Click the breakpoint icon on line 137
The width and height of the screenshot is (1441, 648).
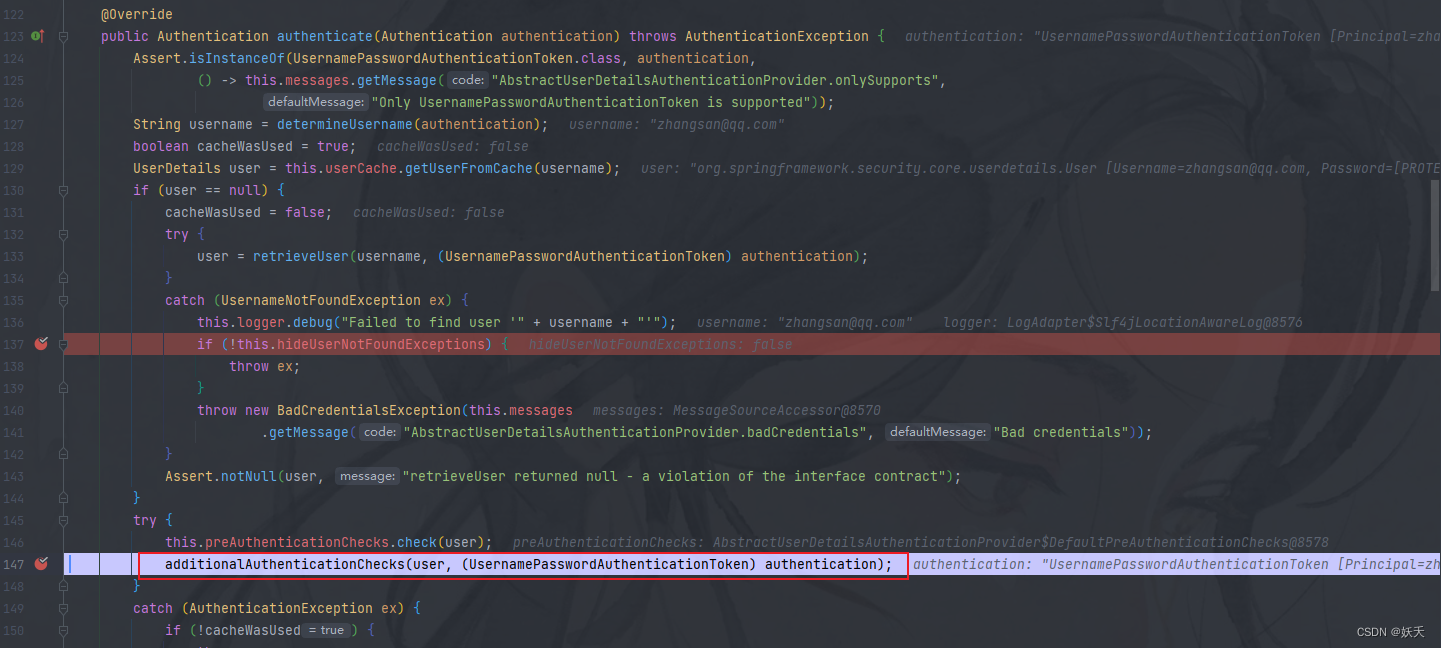pyautogui.click(x=40, y=343)
